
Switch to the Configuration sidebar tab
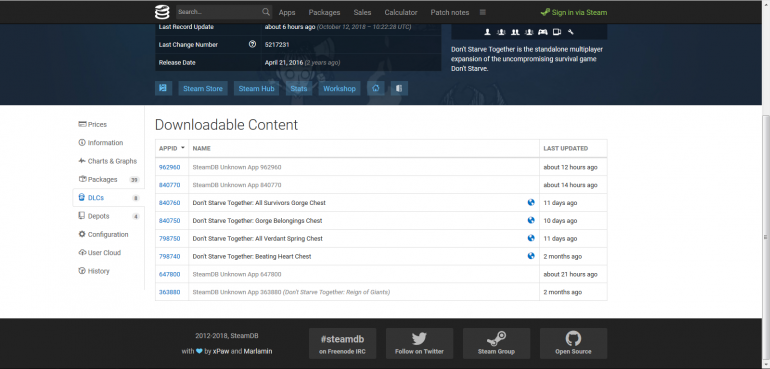tap(109, 234)
